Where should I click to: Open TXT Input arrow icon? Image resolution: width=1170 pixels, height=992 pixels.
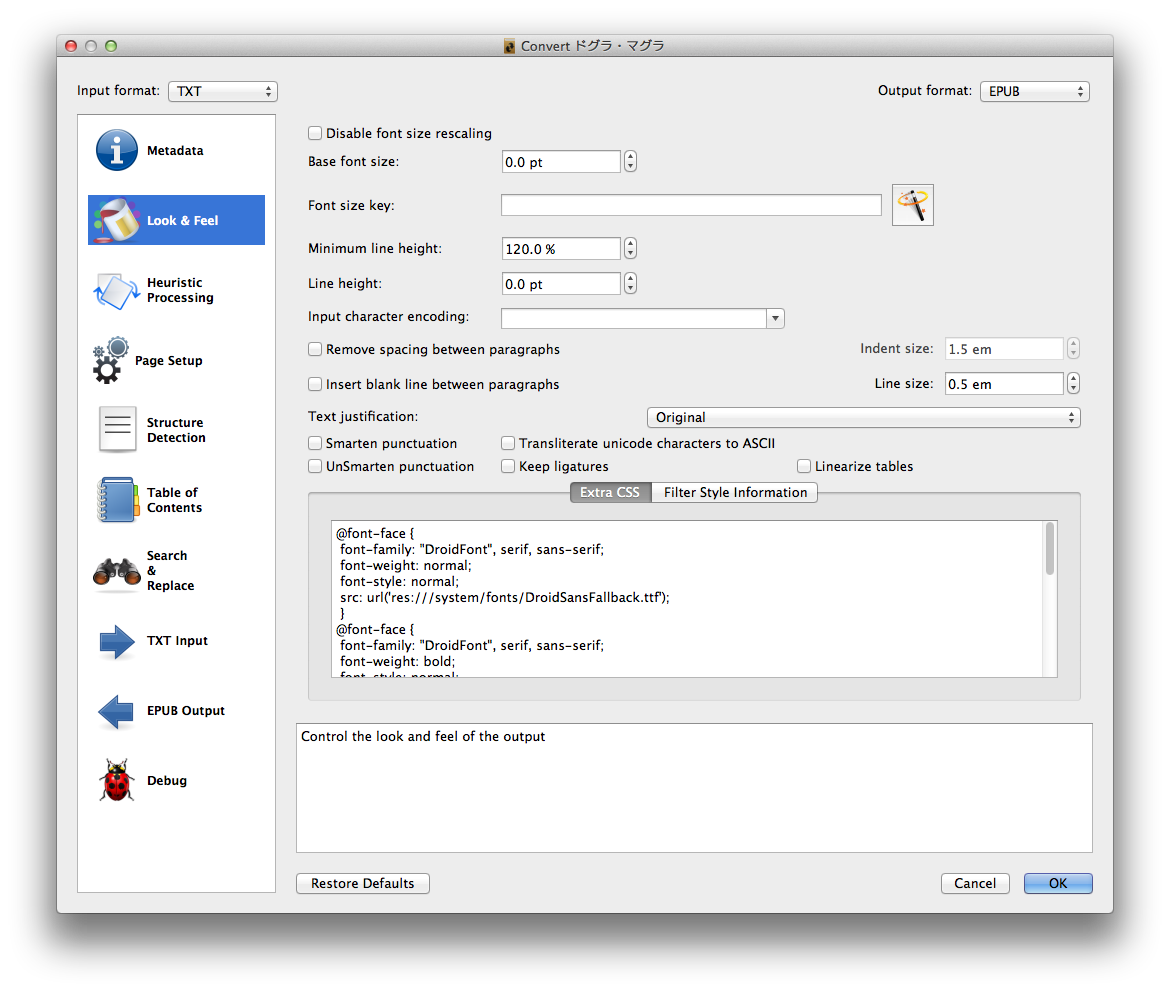(116, 641)
